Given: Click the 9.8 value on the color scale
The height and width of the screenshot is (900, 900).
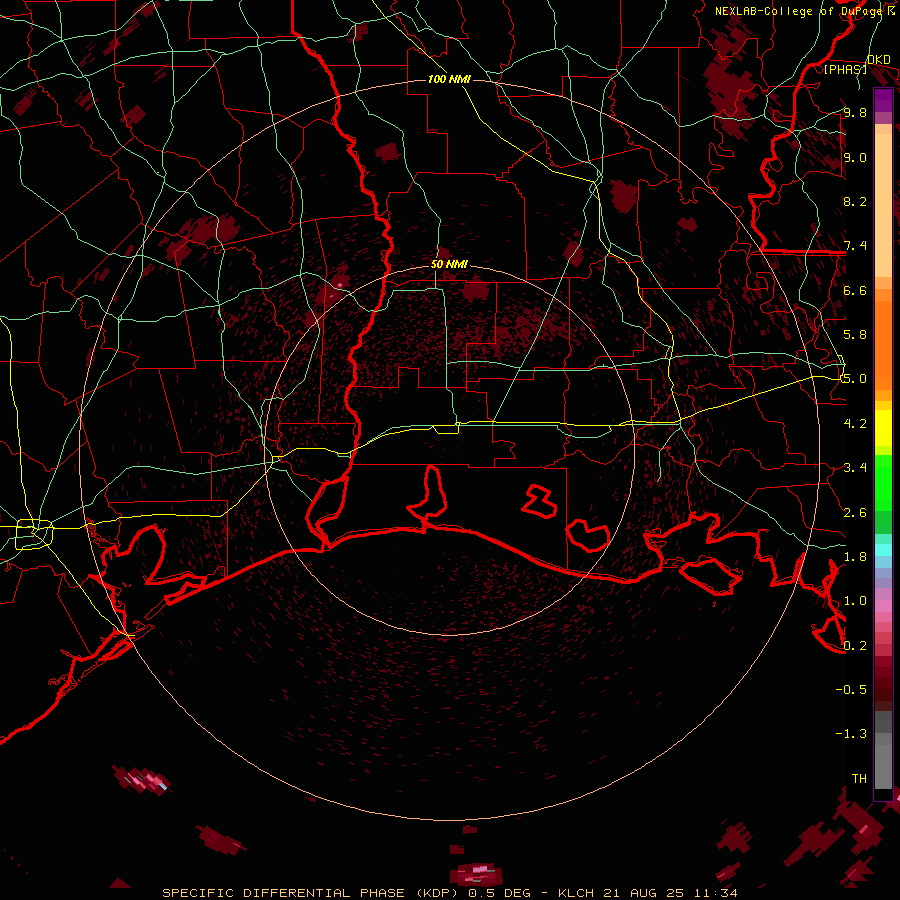Looking at the screenshot, I should [855, 112].
